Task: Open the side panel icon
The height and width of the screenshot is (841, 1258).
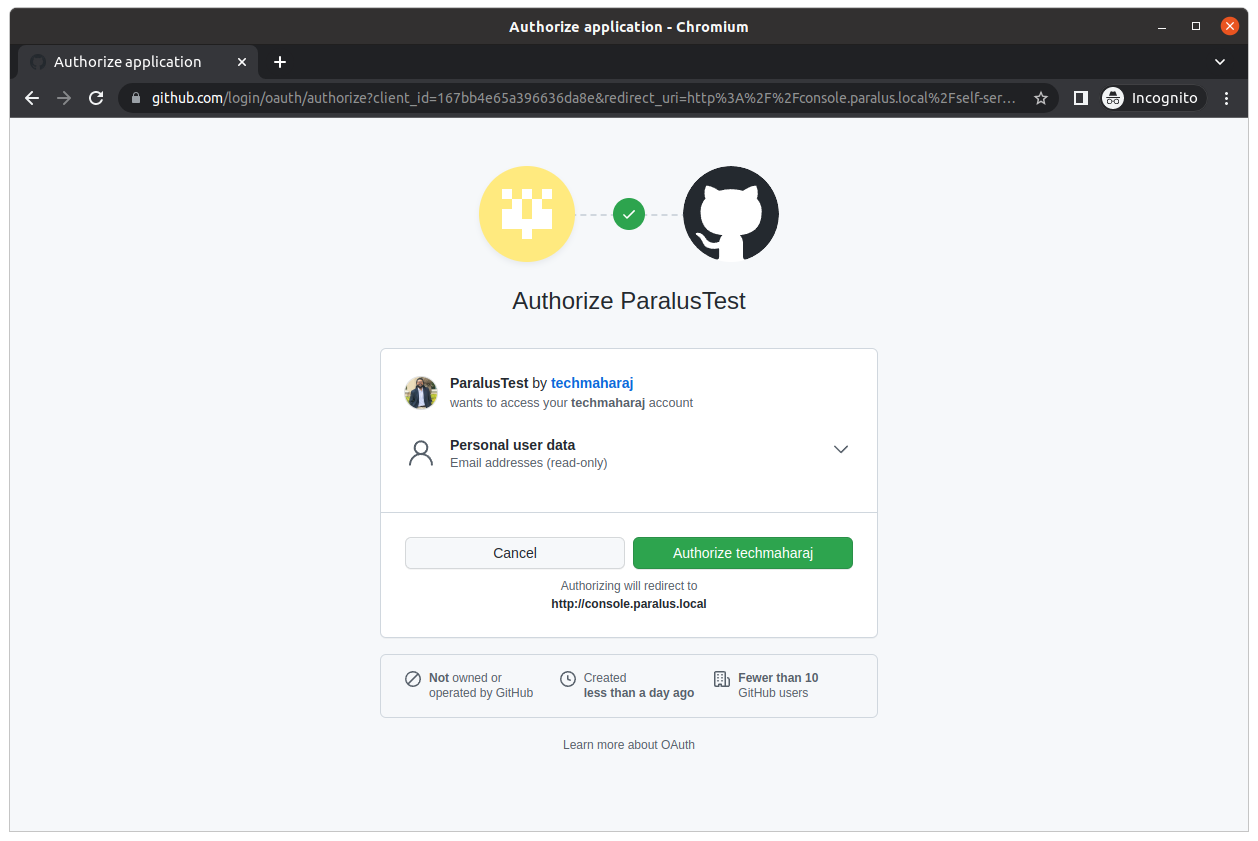Action: pyautogui.click(x=1080, y=98)
